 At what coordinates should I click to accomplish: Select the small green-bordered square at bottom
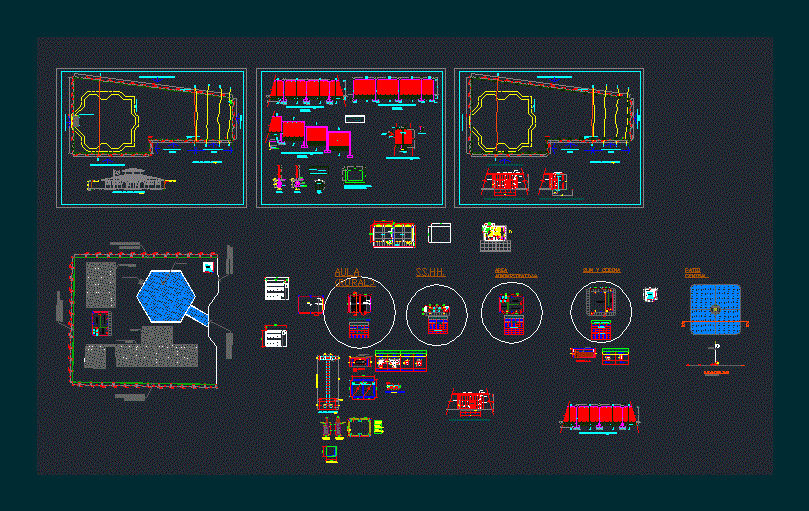330,453
